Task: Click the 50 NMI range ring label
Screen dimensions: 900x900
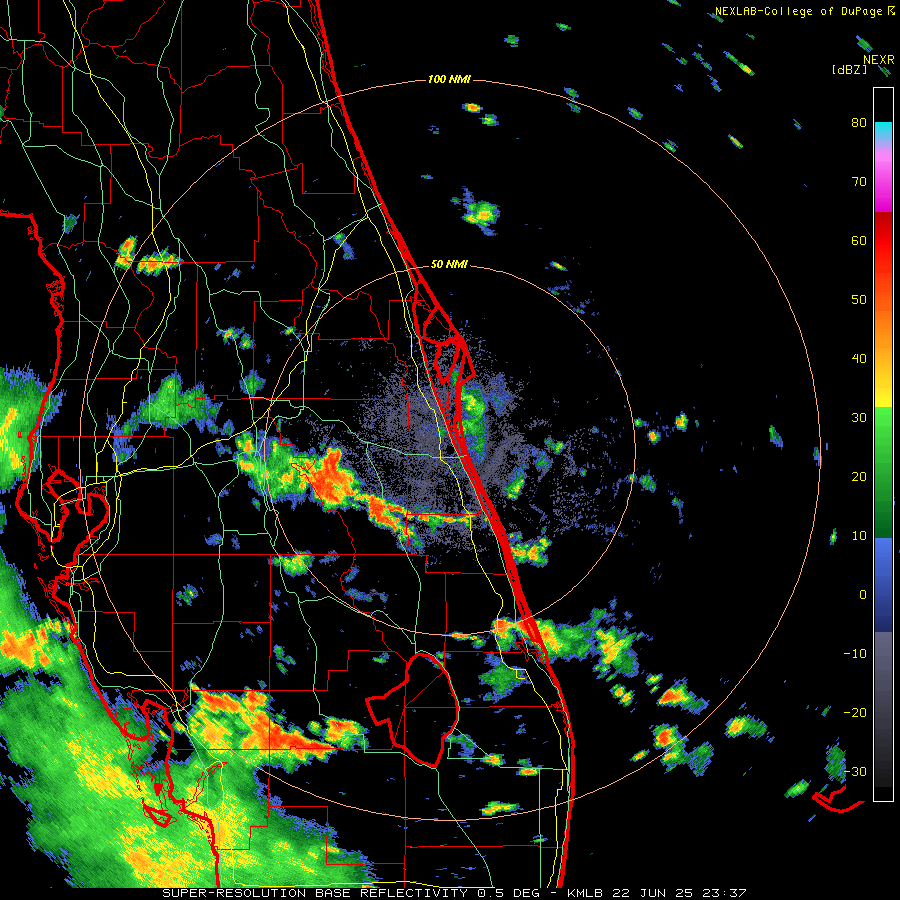Action: tap(449, 265)
